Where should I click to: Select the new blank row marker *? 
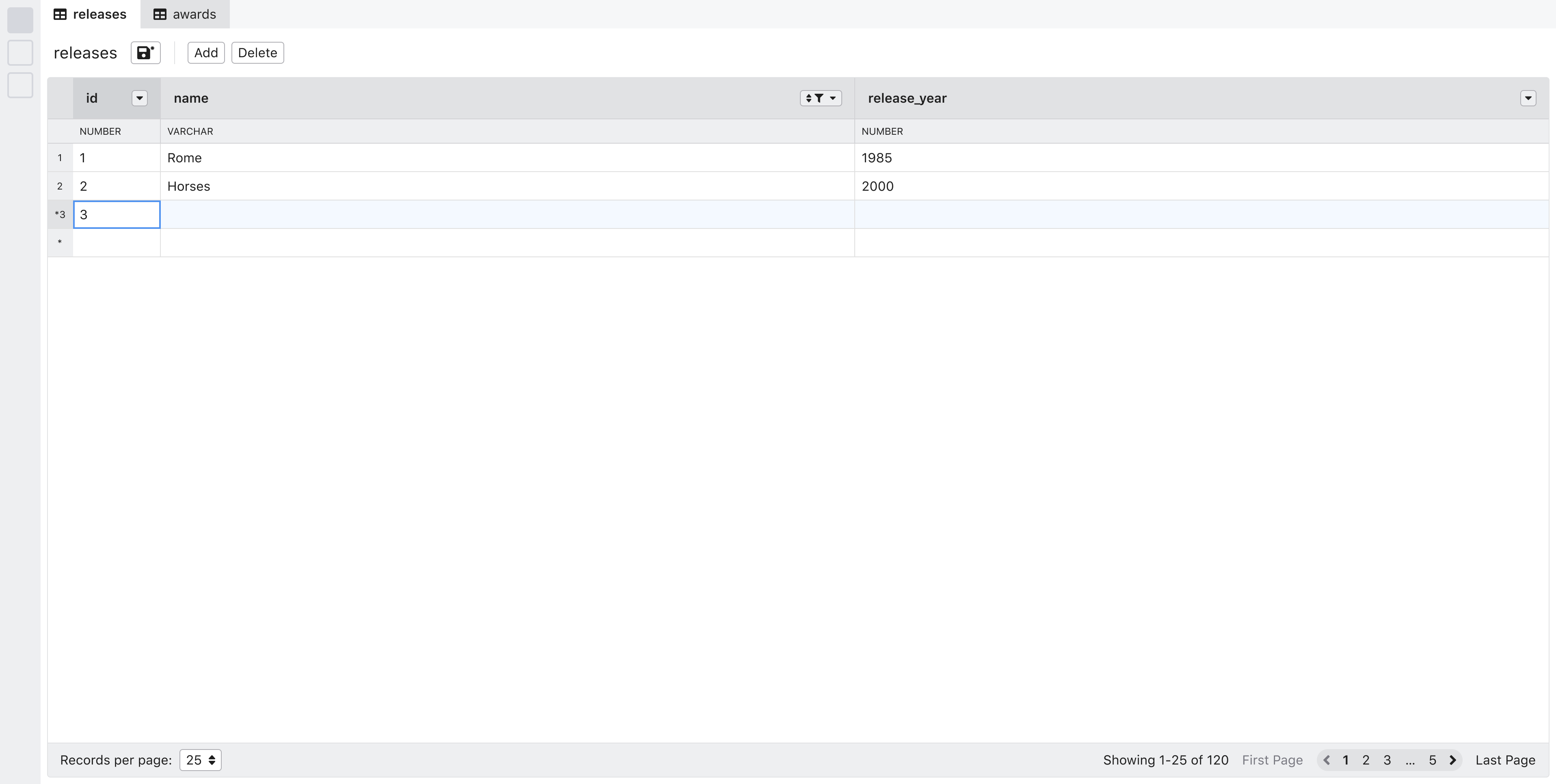(60, 243)
